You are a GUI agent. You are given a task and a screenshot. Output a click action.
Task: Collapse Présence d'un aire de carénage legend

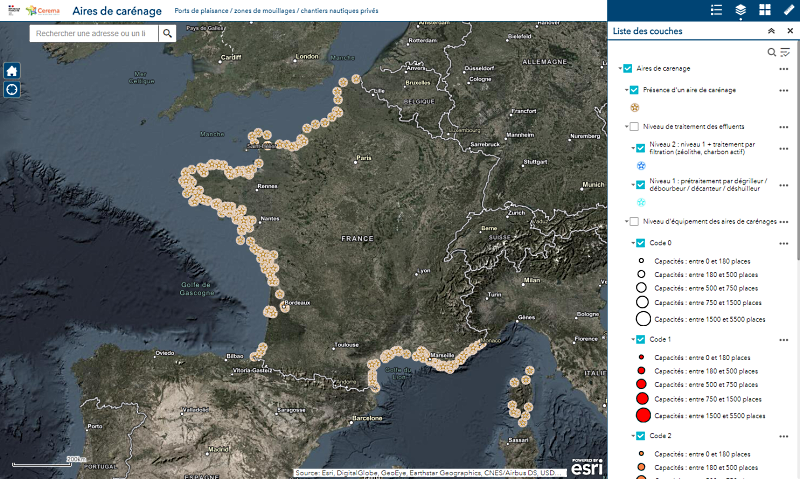pyautogui.click(x=627, y=90)
